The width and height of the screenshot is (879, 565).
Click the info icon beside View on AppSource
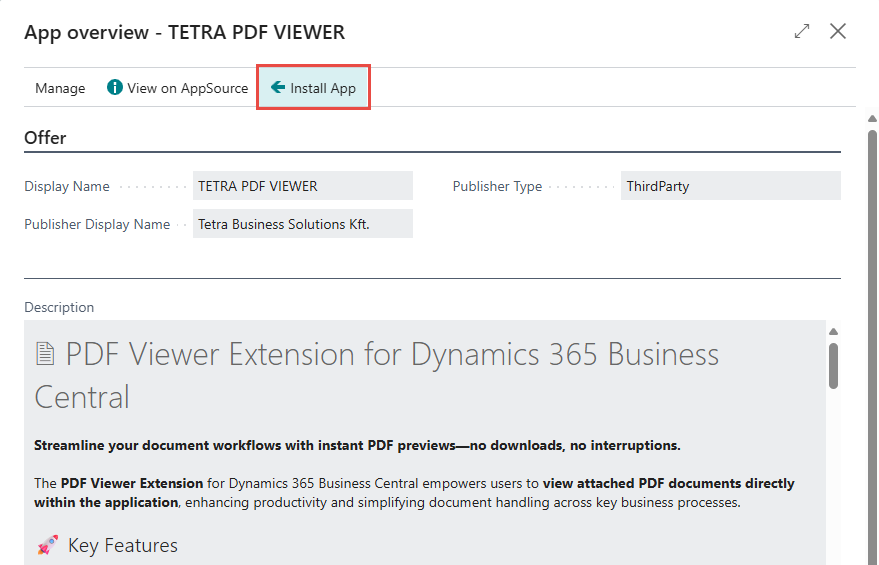pyautogui.click(x=115, y=87)
